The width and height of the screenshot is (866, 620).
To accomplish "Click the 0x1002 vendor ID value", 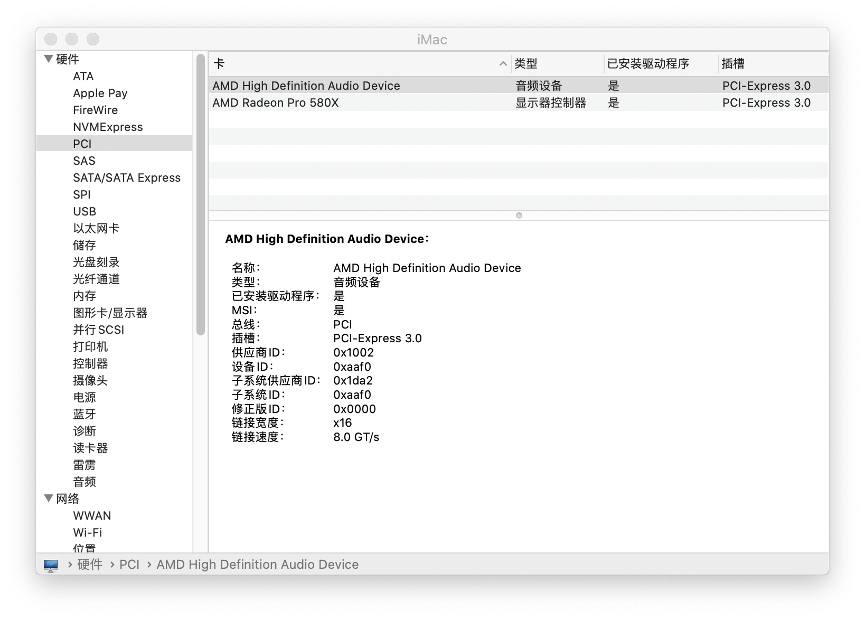I will (353, 353).
